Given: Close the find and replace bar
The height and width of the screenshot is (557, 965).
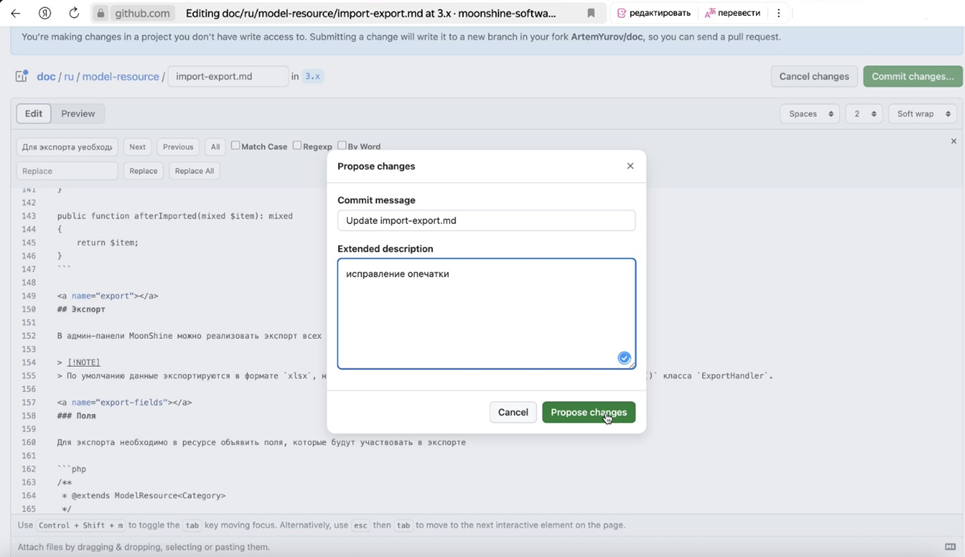Looking at the screenshot, I should pos(954,141).
